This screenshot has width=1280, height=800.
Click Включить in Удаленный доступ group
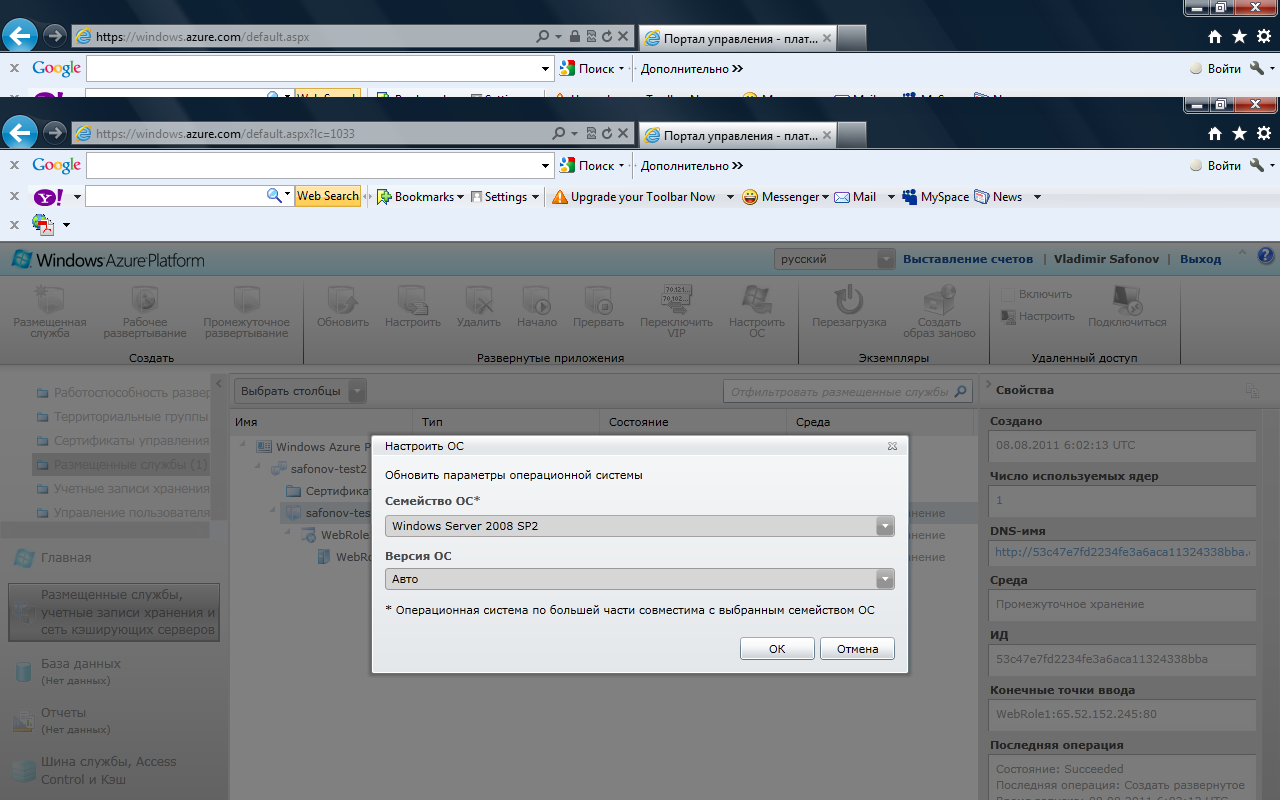click(x=1036, y=294)
